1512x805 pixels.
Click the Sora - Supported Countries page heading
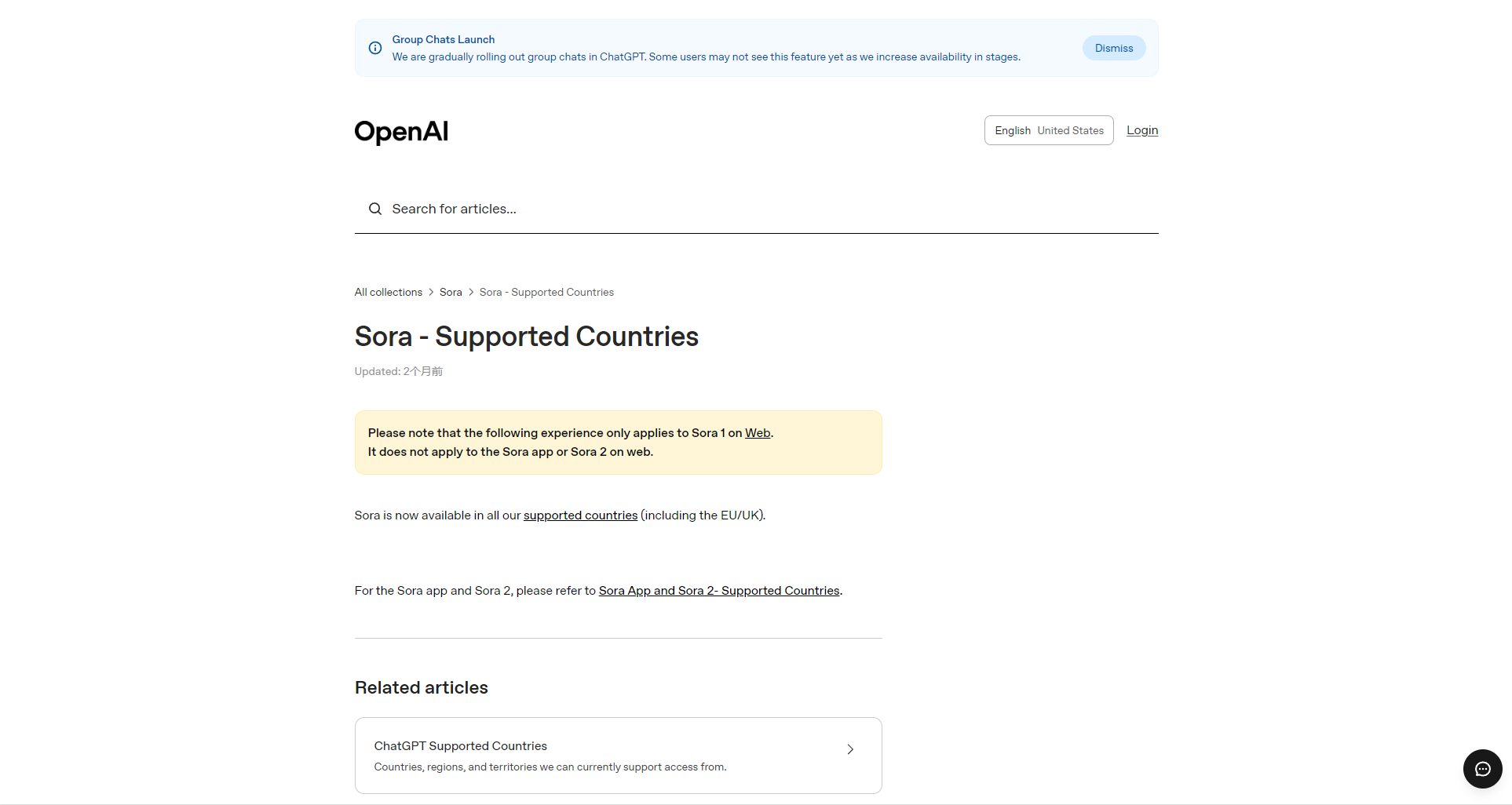[526, 337]
